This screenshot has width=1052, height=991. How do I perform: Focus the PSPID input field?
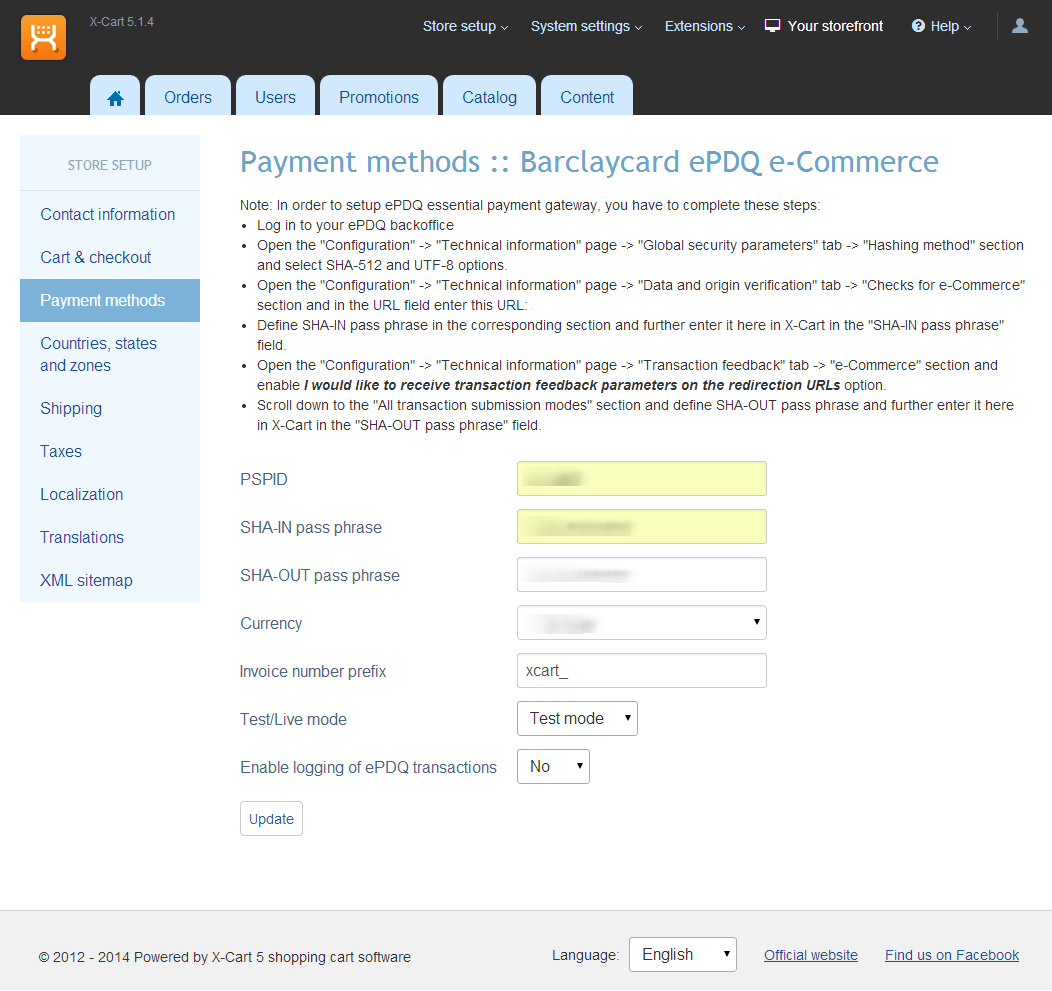641,479
